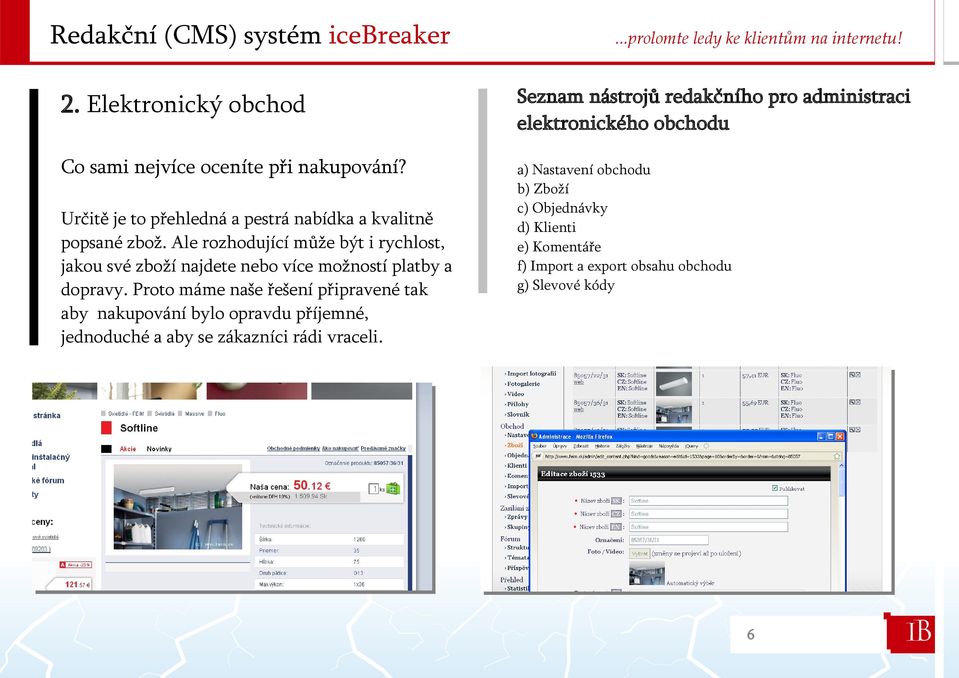The height and width of the screenshot is (678, 959).
Task: Select Slovník in admin sidebar
Action: [518, 415]
